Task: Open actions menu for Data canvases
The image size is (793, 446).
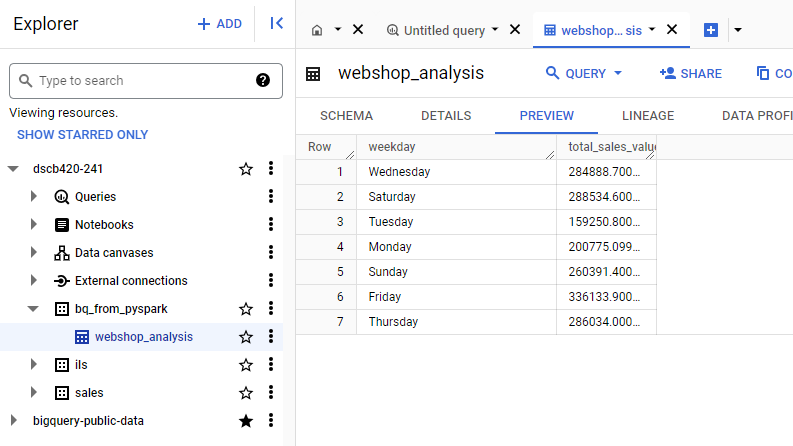Action: point(271,252)
